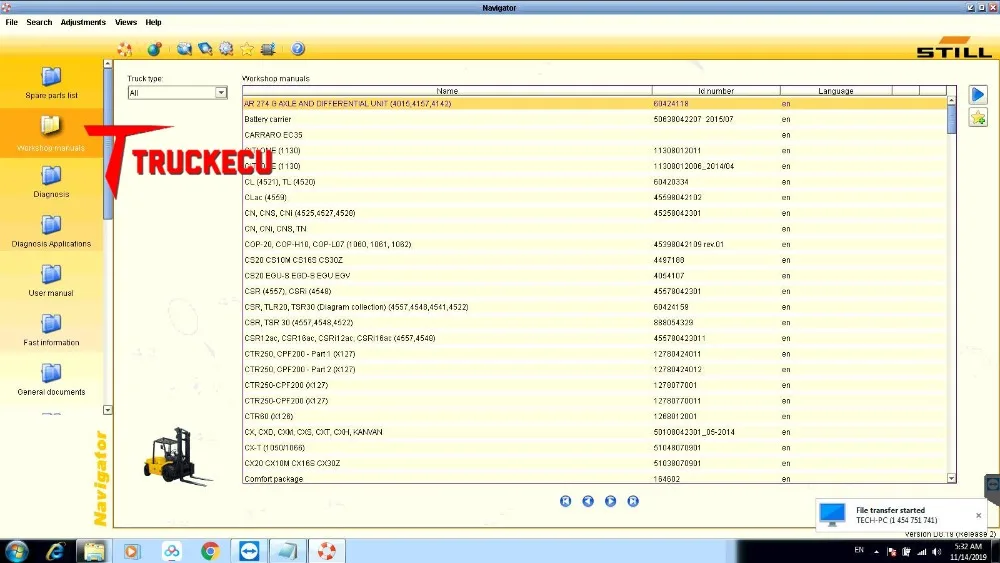The image size is (1000, 563).
Task: Select the CLac (4559) row
Action: pos(594,198)
